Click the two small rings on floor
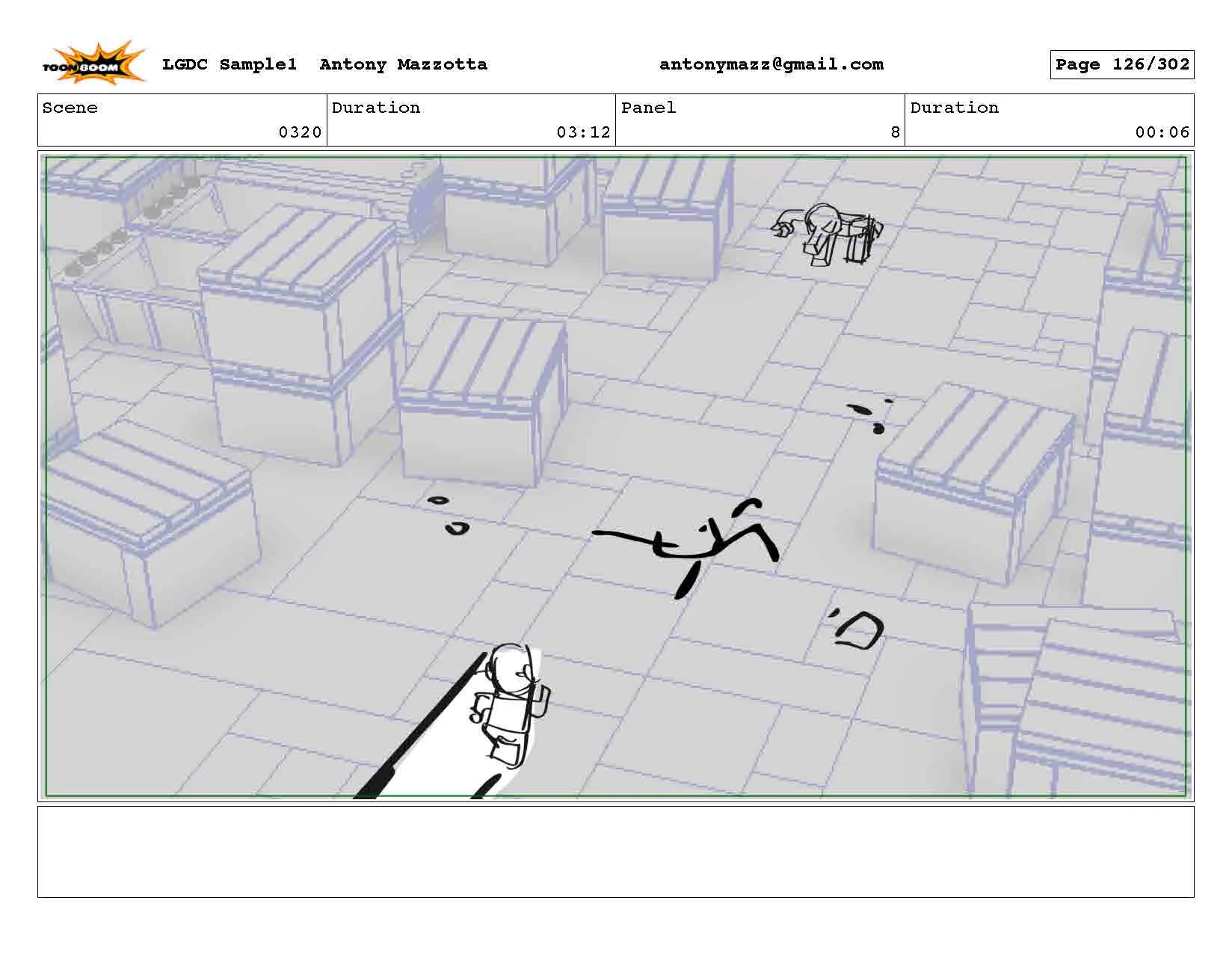Image resolution: width=1232 pixels, height=954 pixels. [448, 515]
